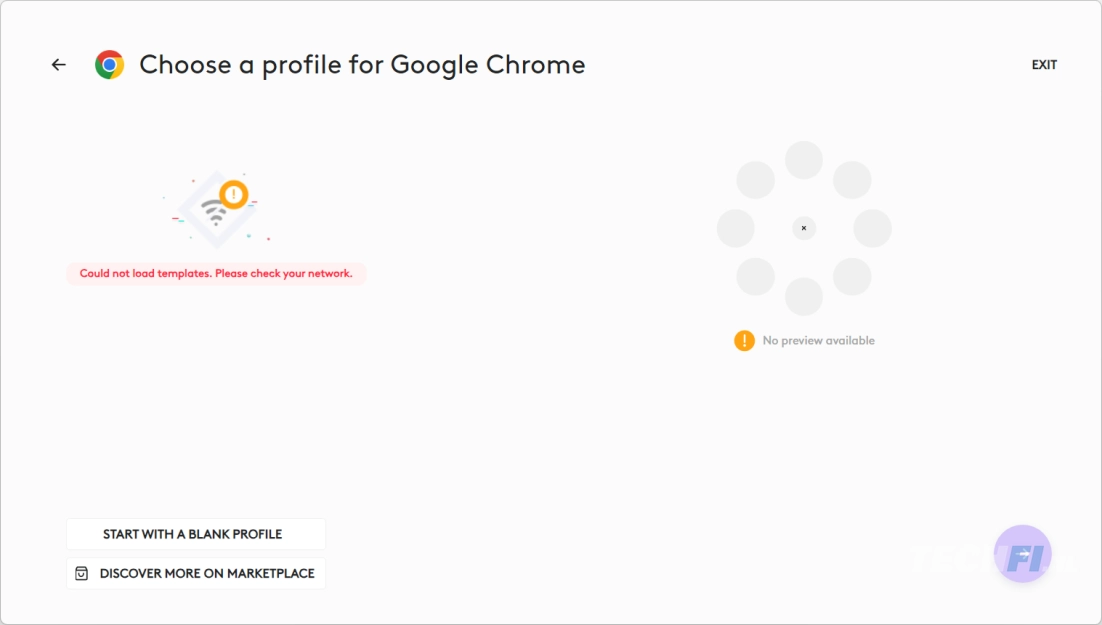Screen dimensions: 1102x625
Task: Click the orange warning badge on the Wi-Fi illustration
Action: click(x=233, y=194)
